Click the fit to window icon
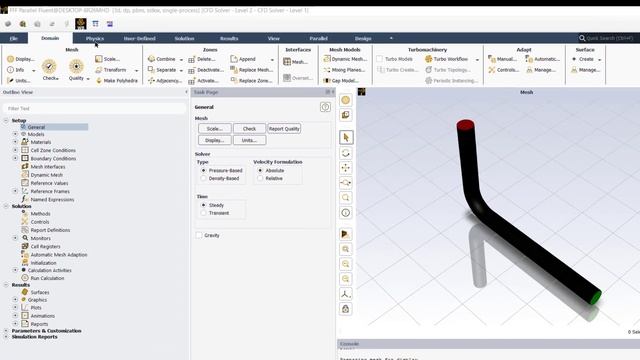The height and width of the screenshot is (360, 640). point(346,249)
